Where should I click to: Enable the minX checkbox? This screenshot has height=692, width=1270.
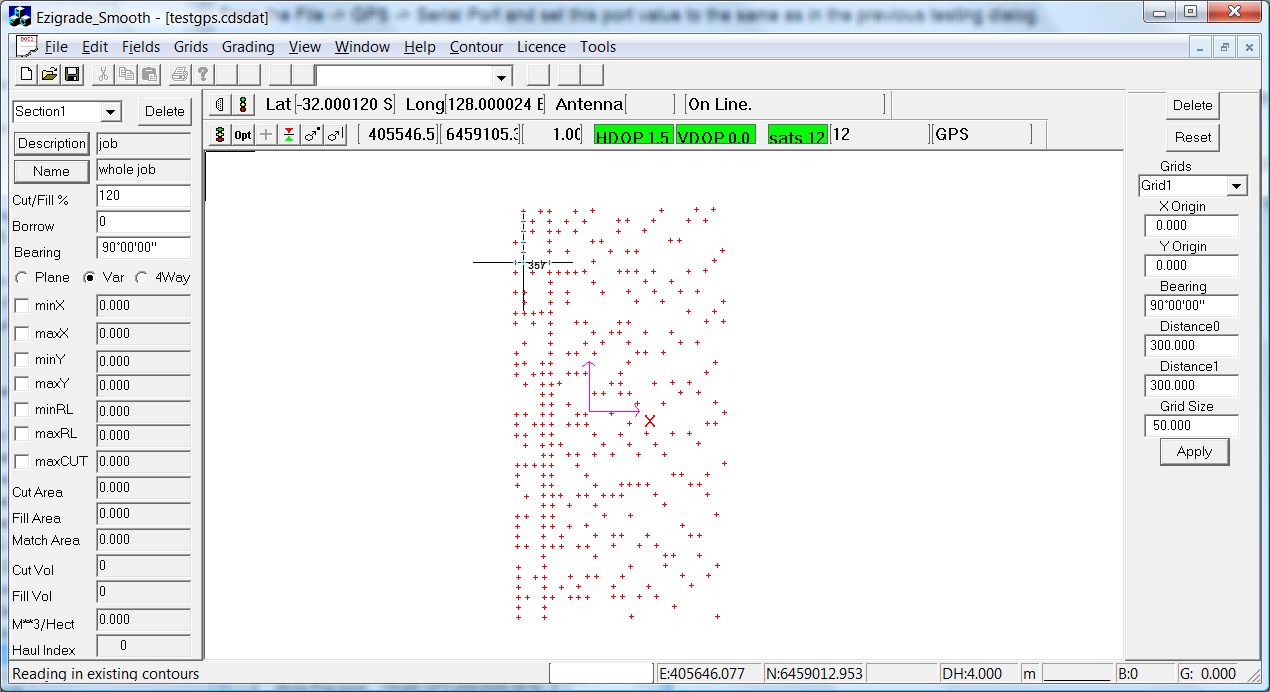[x=22, y=306]
